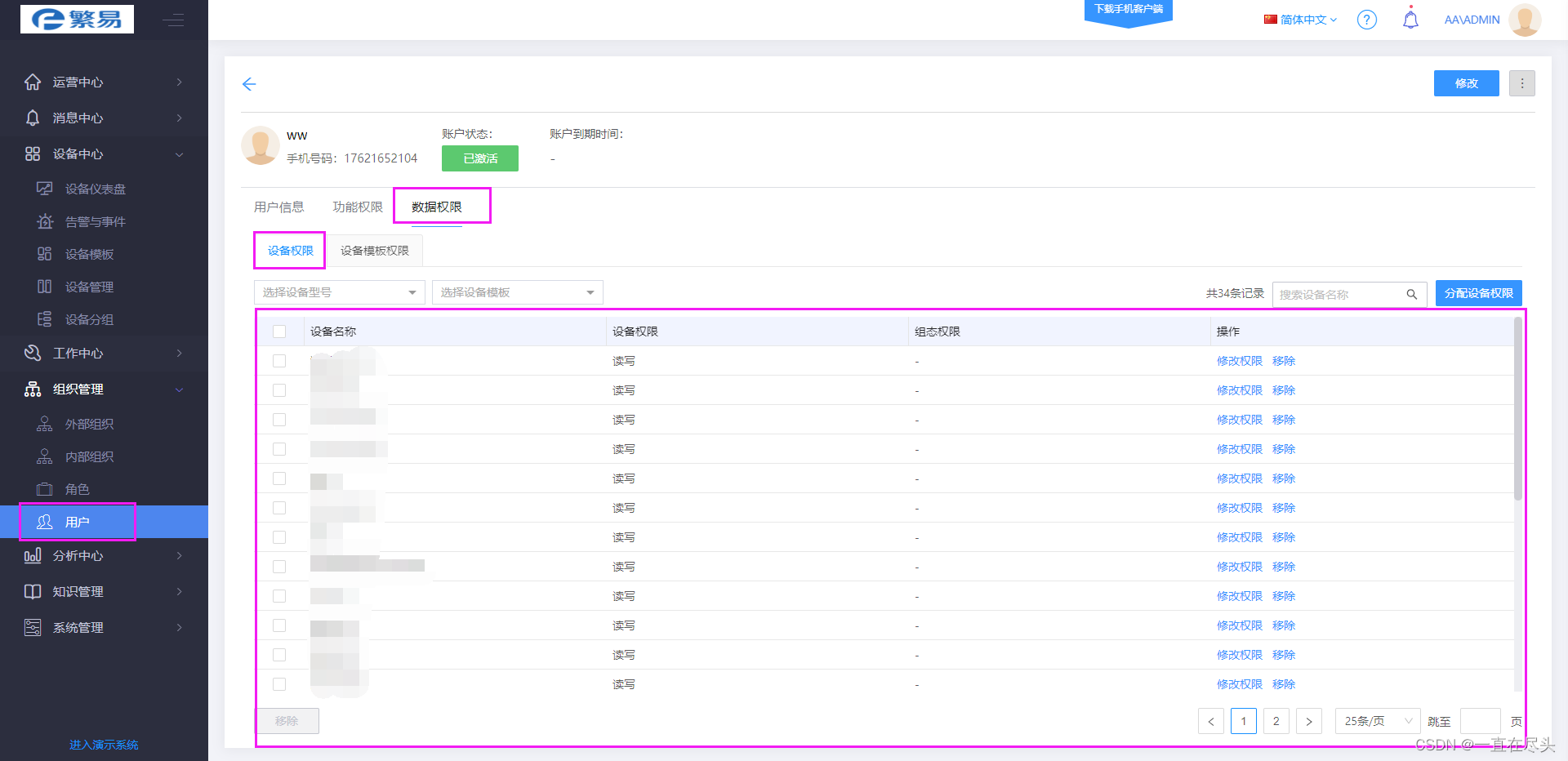This screenshot has height=761, width=1568.
Task: Check the first device row checkbox
Action: (x=279, y=361)
